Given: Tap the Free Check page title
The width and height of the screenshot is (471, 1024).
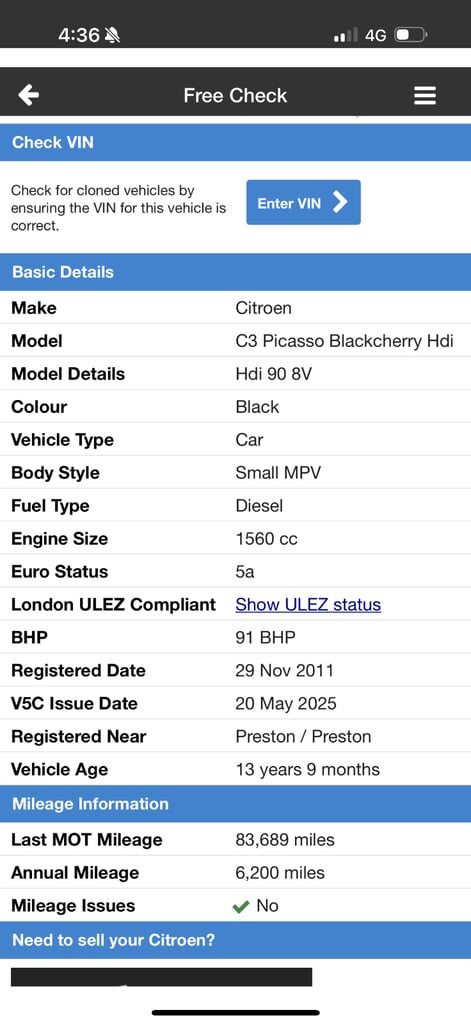Looking at the screenshot, I should click(x=235, y=95).
